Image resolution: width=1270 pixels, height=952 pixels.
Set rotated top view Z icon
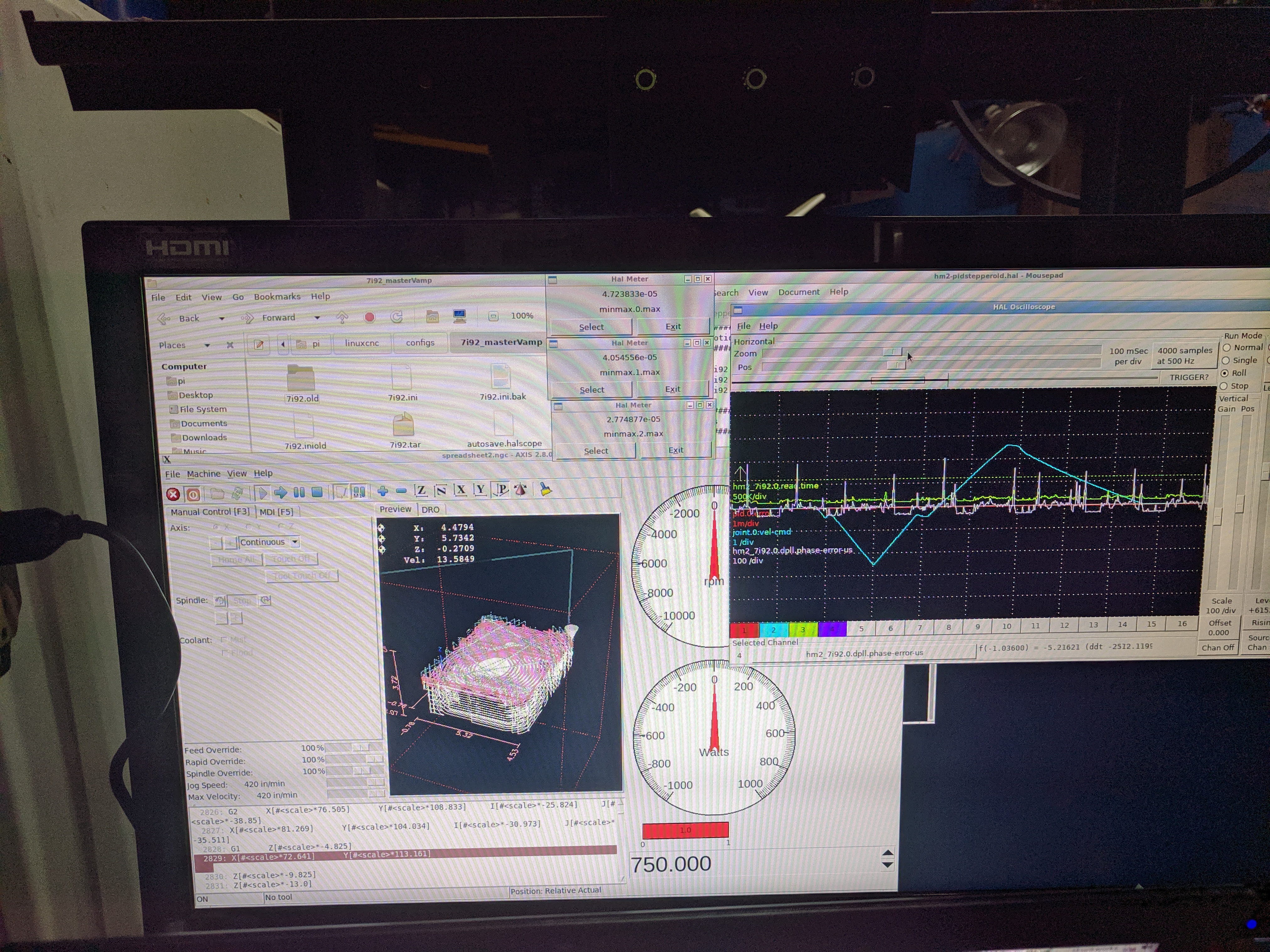click(441, 490)
